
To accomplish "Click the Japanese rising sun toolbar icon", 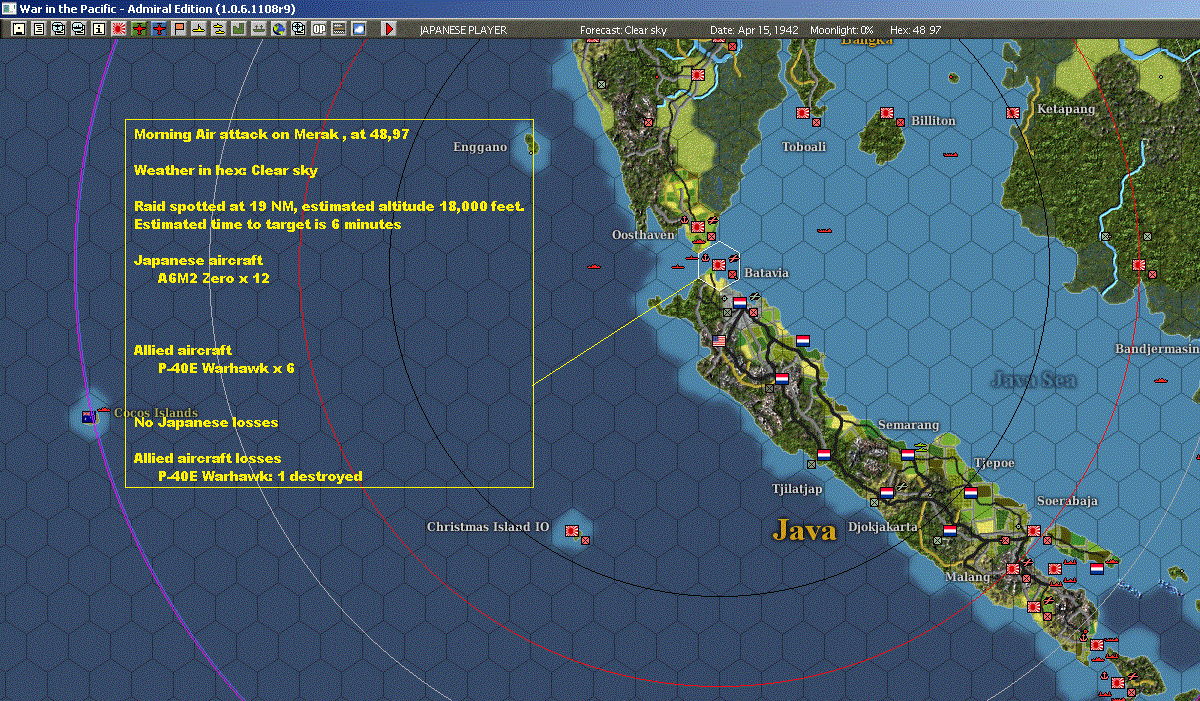I will pyautogui.click(x=118, y=29).
